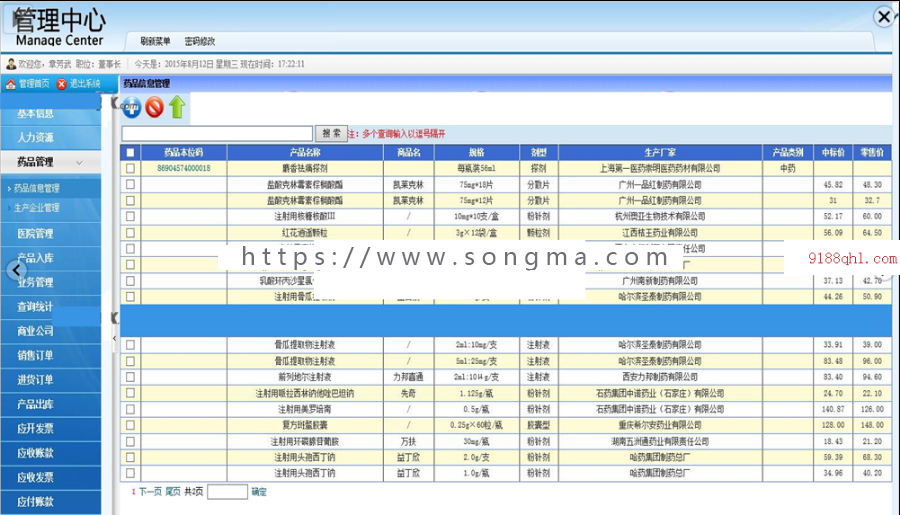Viewport: 900px width, 515px height.
Task: Expand the 销售订单 sidebar section
Action: point(51,355)
